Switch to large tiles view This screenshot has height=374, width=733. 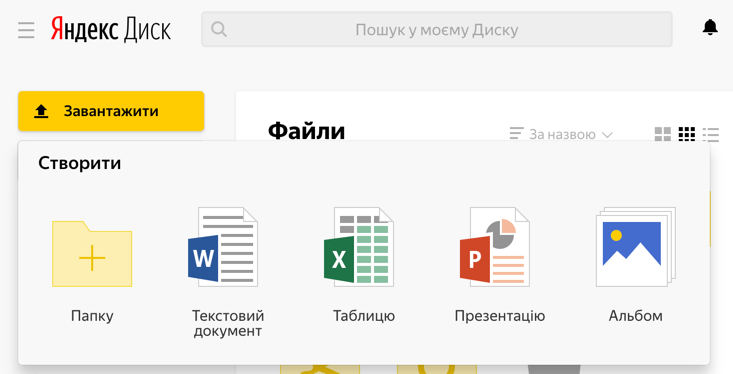pyautogui.click(x=662, y=134)
